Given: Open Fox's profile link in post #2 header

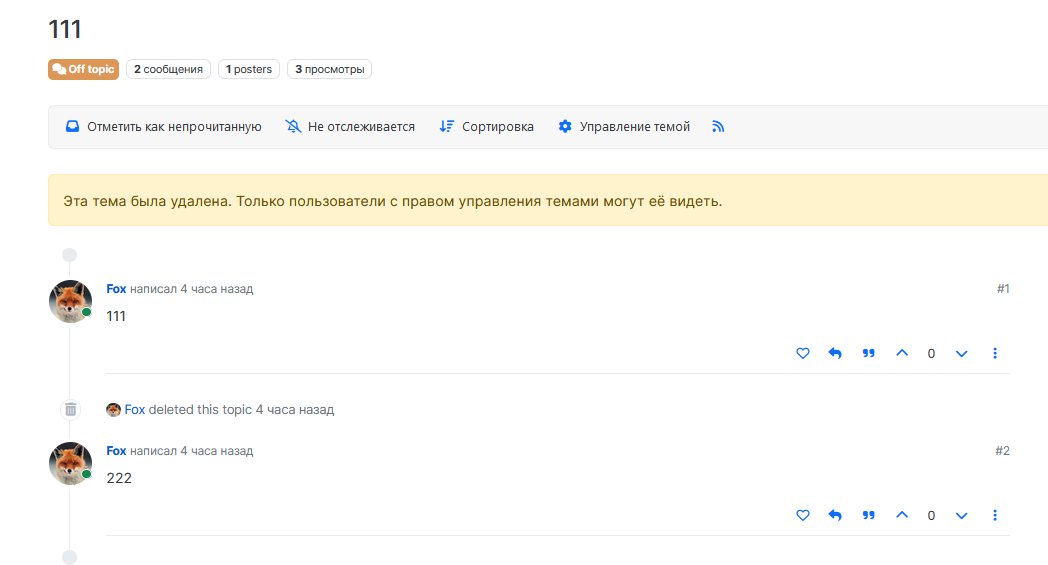Looking at the screenshot, I should (116, 451).
